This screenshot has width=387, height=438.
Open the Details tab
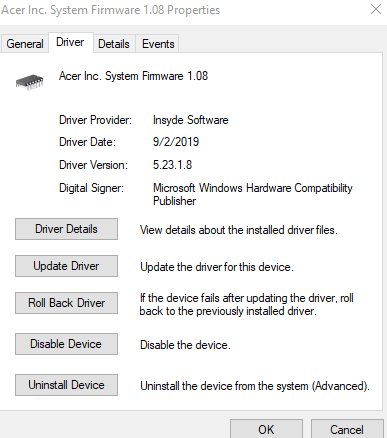(114, 44)
